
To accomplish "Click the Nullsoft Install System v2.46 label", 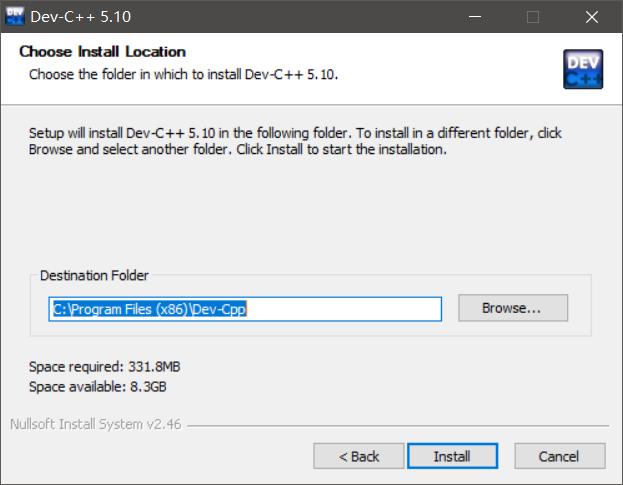I will click(96, 424).
